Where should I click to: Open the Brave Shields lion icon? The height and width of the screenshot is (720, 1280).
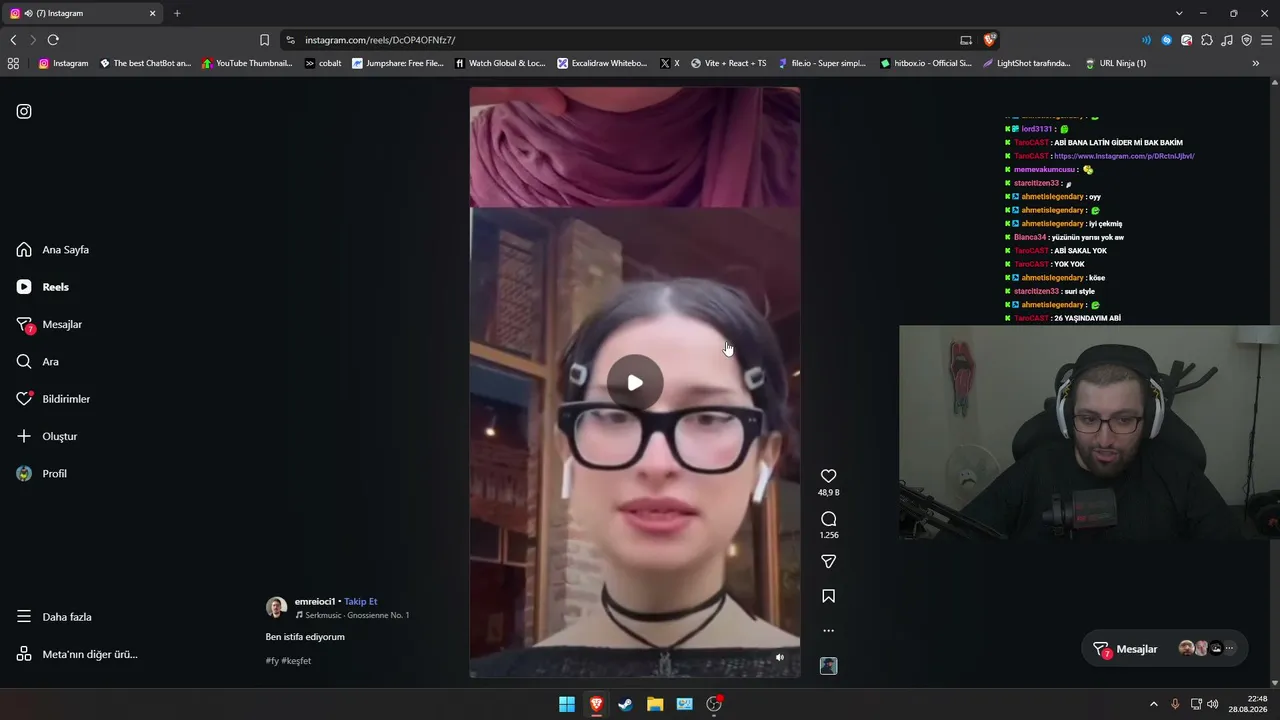tap(989, 40)
